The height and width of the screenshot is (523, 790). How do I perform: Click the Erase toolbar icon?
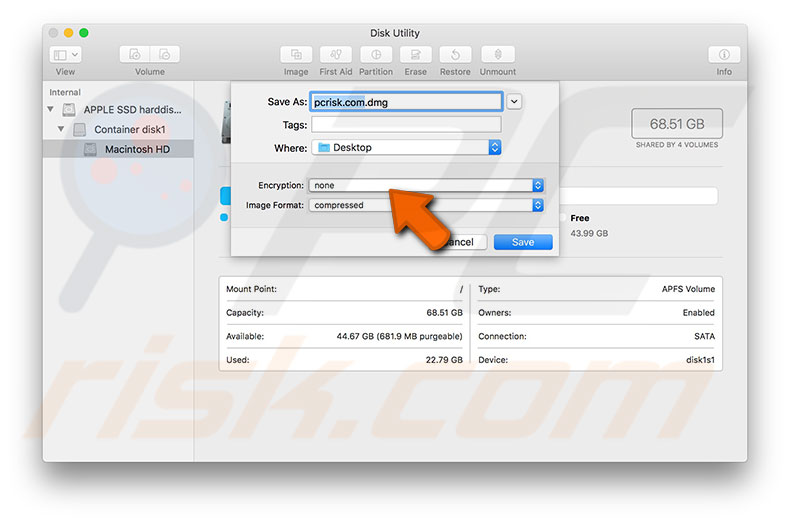point(415,54)
